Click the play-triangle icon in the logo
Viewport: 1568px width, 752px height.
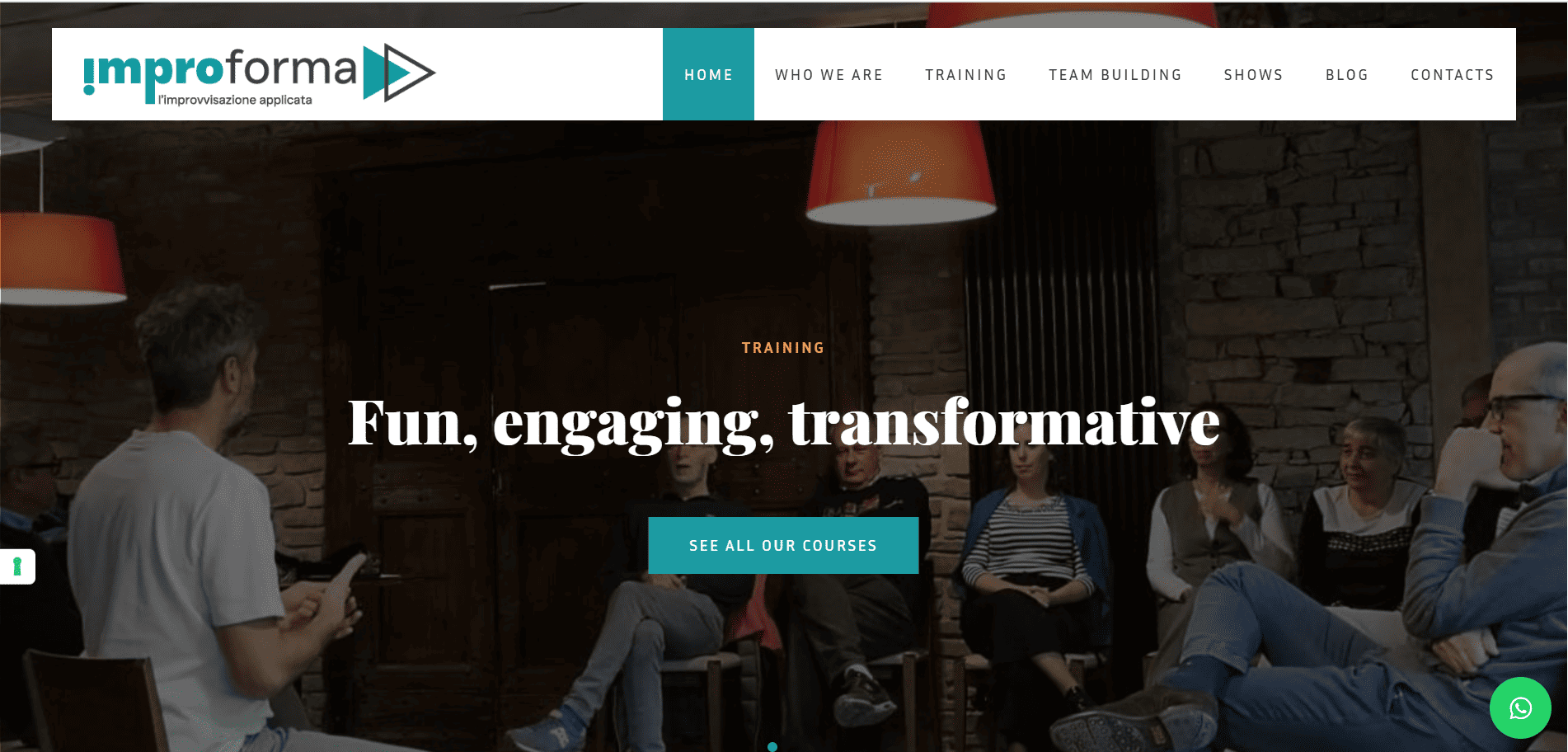(399, 73)
